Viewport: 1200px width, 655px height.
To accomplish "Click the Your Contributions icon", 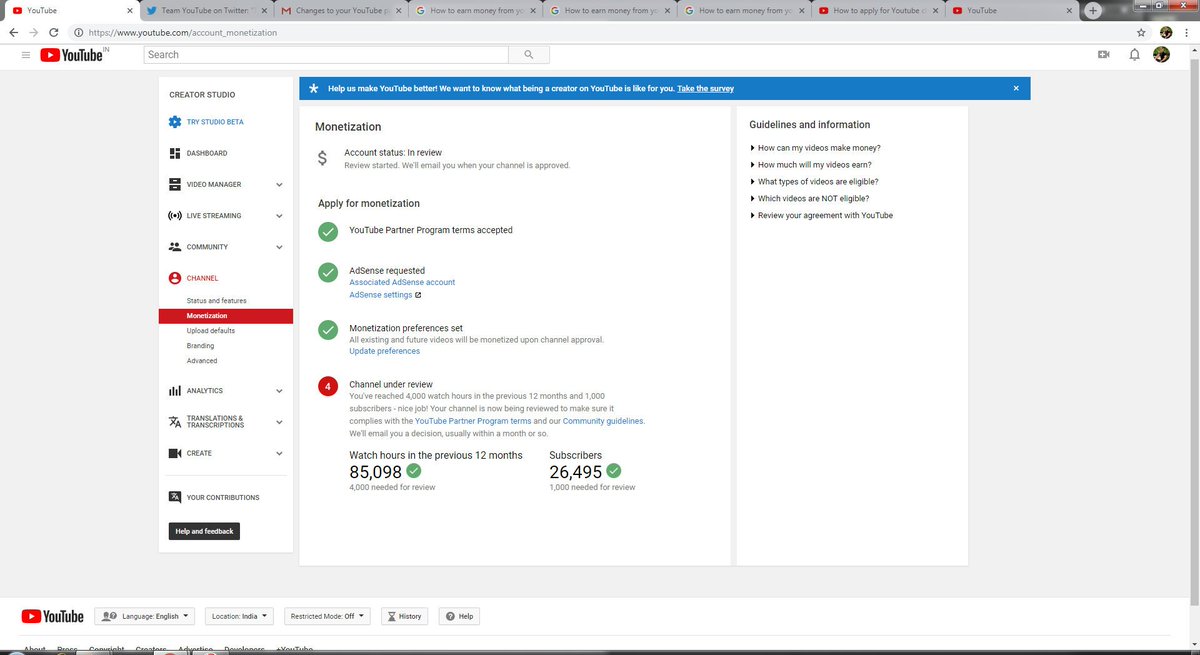I will (x=175, y=497).
